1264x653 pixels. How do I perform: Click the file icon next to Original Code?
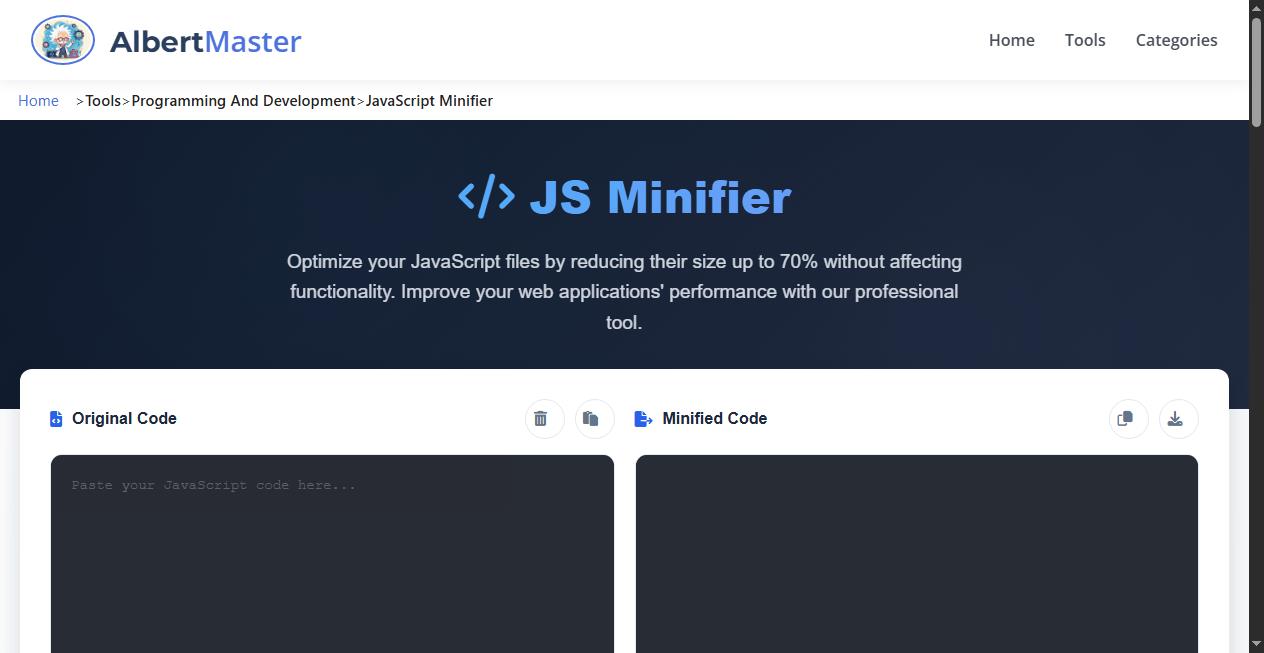56,418
